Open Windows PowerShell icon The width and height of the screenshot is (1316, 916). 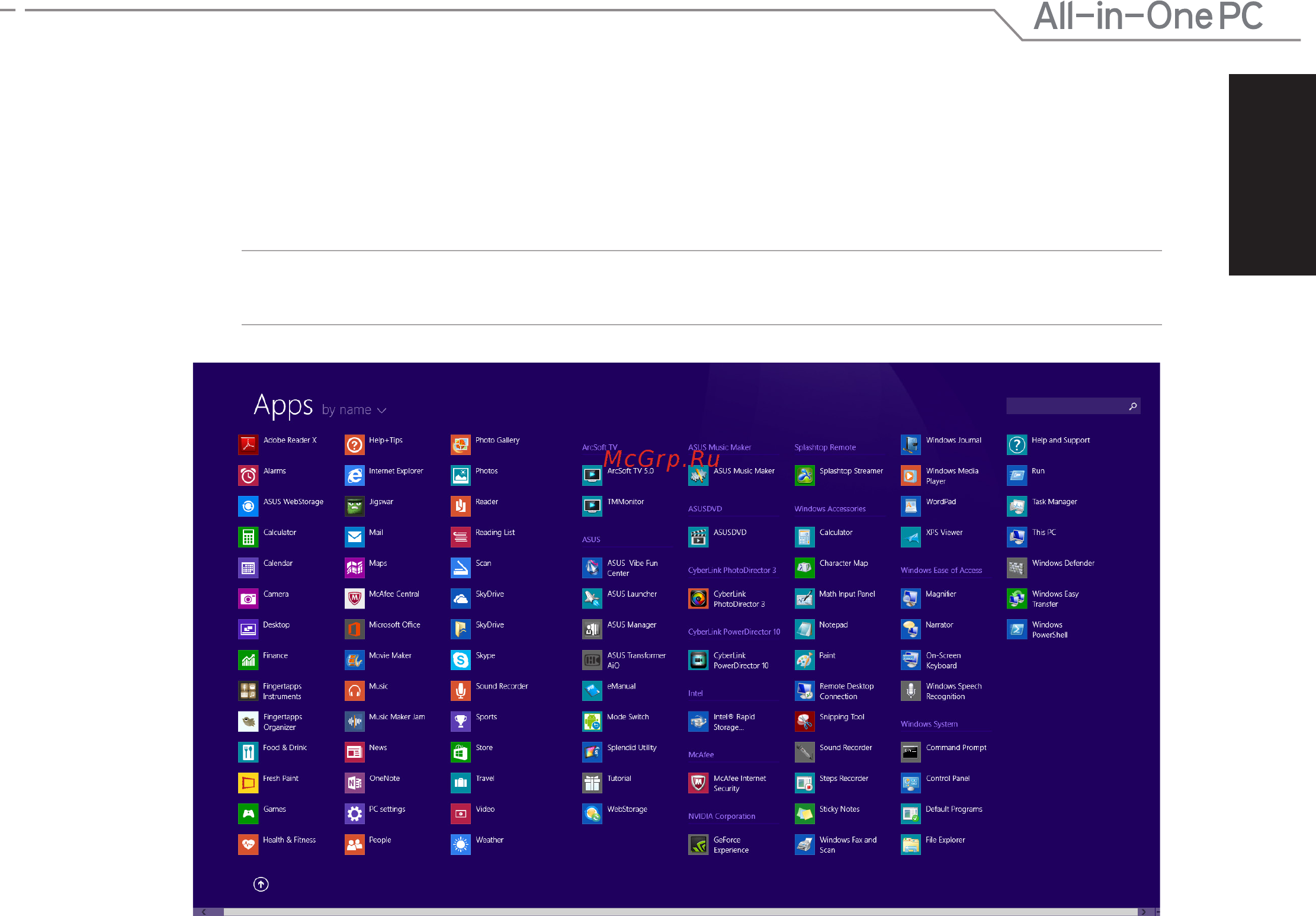[1016, 629]
